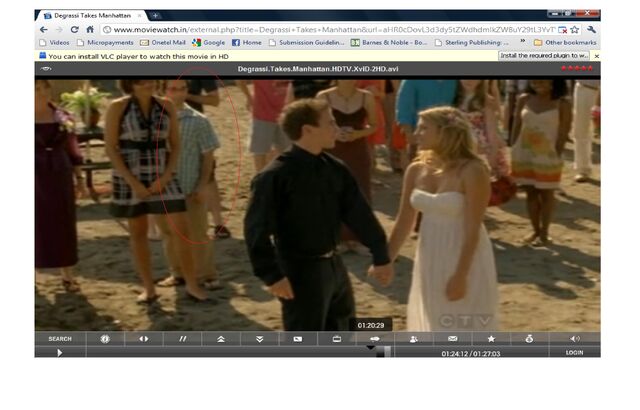Click the arrow share icon below timestamp
Screen dimensions: 640x410
(375, 339)
